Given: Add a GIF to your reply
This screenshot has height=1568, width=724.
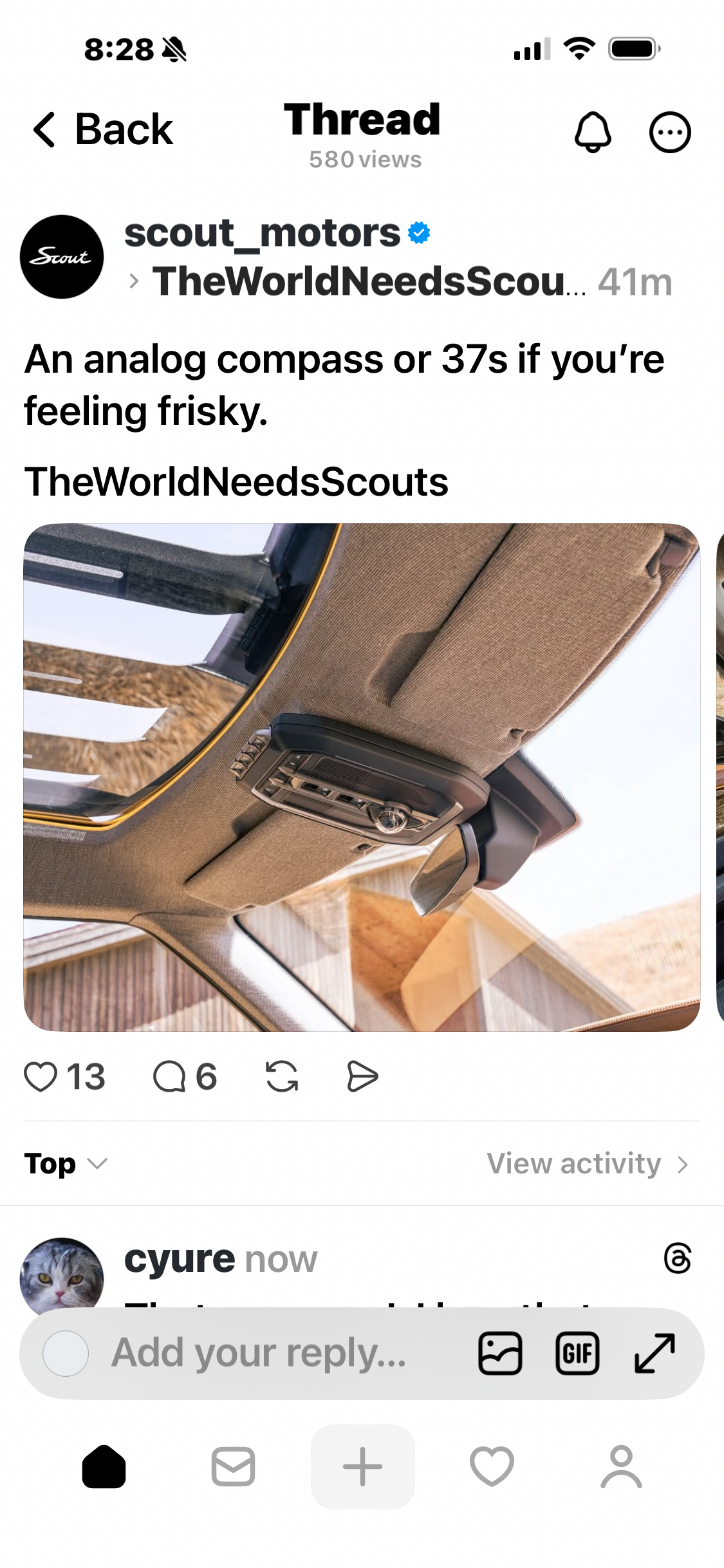Looking at the screenshot, I should pos(577,1353).
